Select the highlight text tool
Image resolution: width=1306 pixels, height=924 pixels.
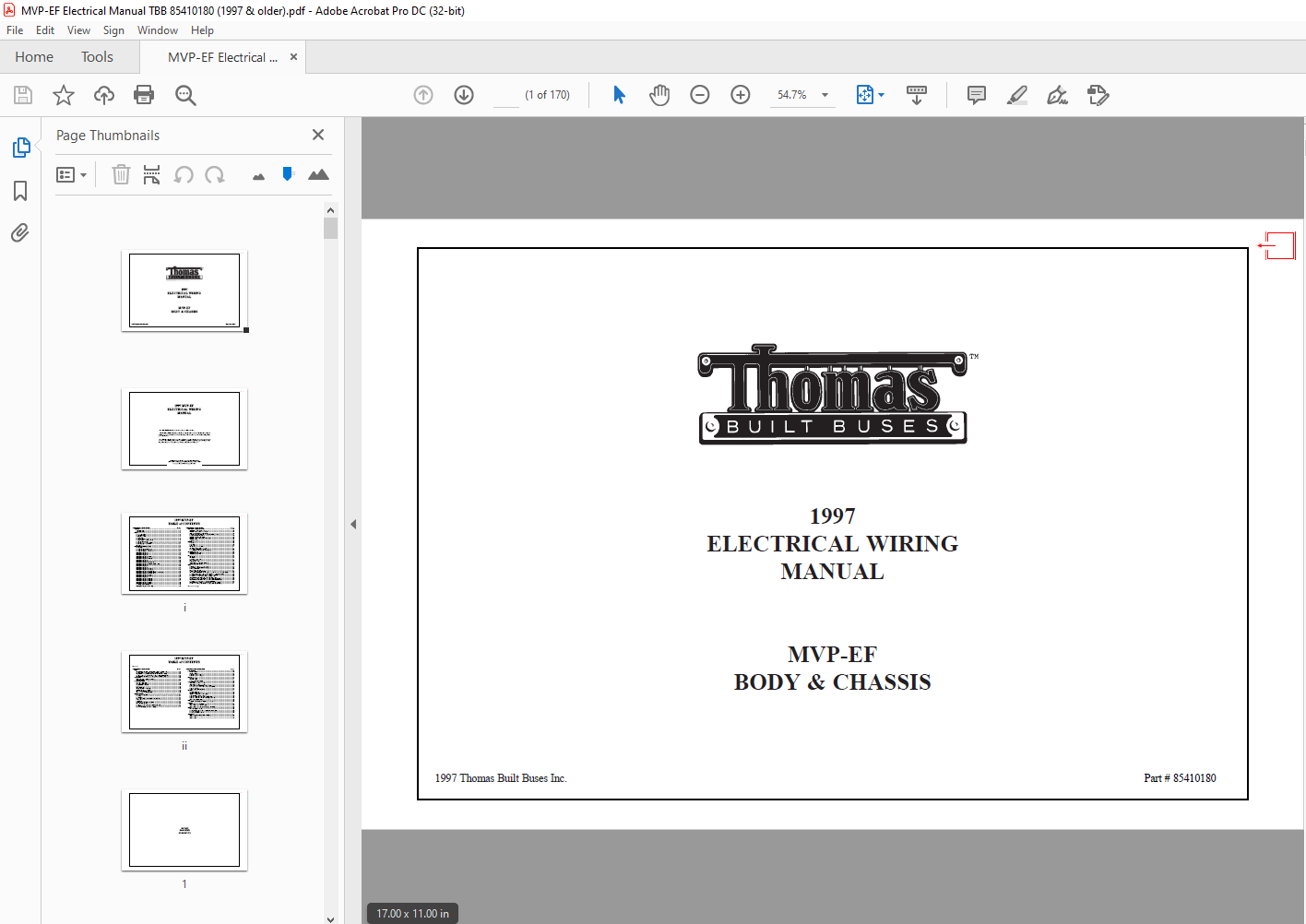point(1017,95)
